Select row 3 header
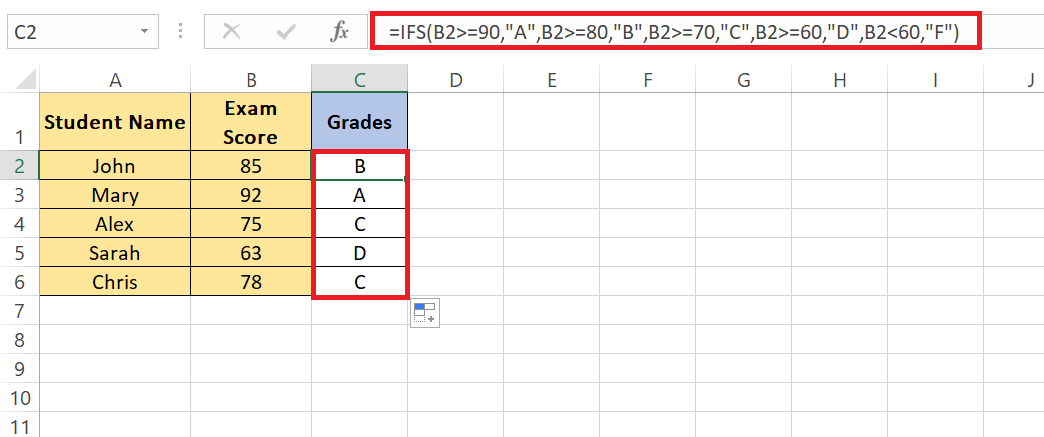The height and width of the screenshot is (437, 1044). [19, 195]
